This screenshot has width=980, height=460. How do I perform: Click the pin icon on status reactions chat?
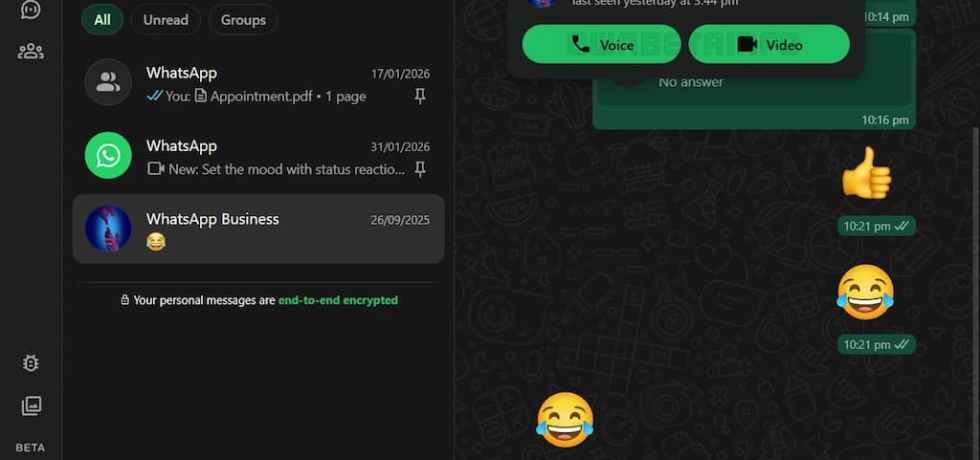(420, 169)
